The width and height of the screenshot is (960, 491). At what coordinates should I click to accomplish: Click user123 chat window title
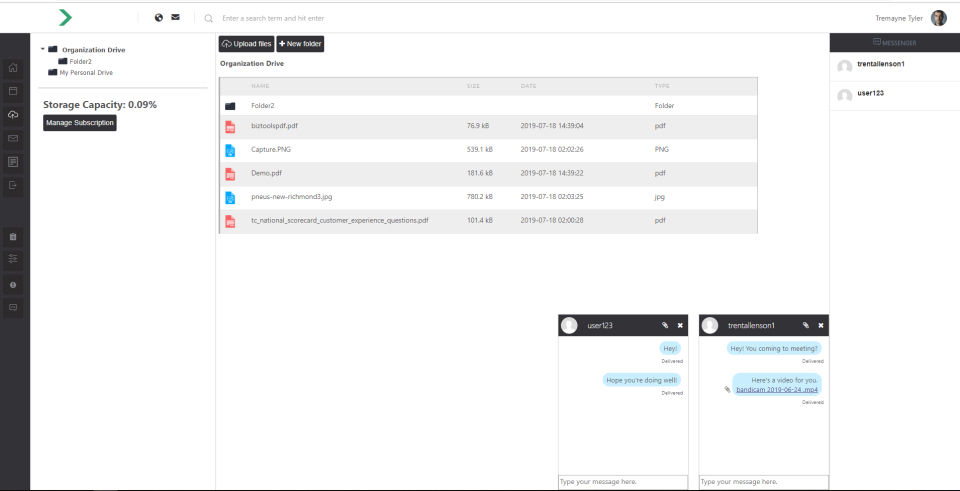pos(599,326)
